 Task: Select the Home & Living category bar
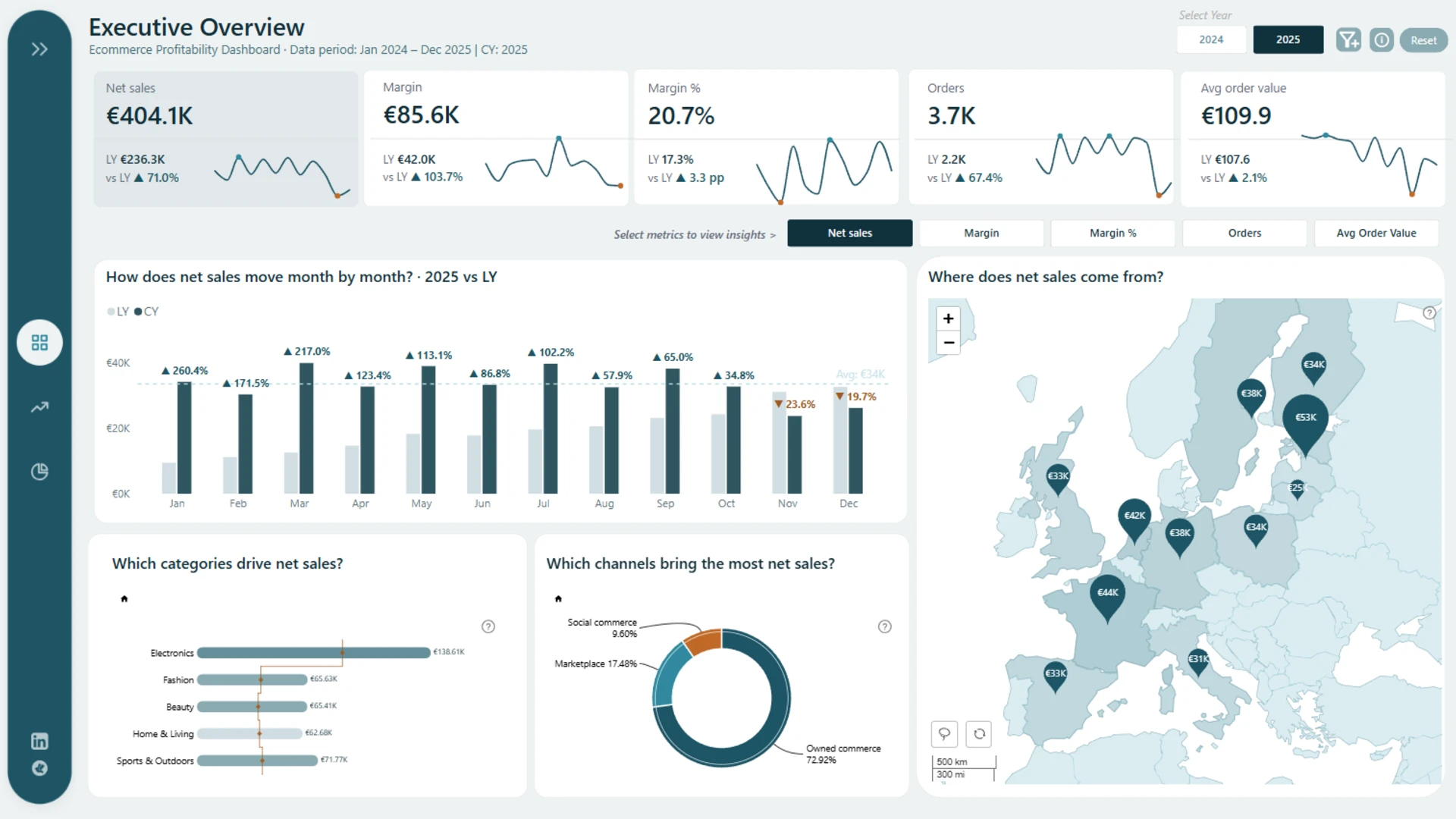249,733
